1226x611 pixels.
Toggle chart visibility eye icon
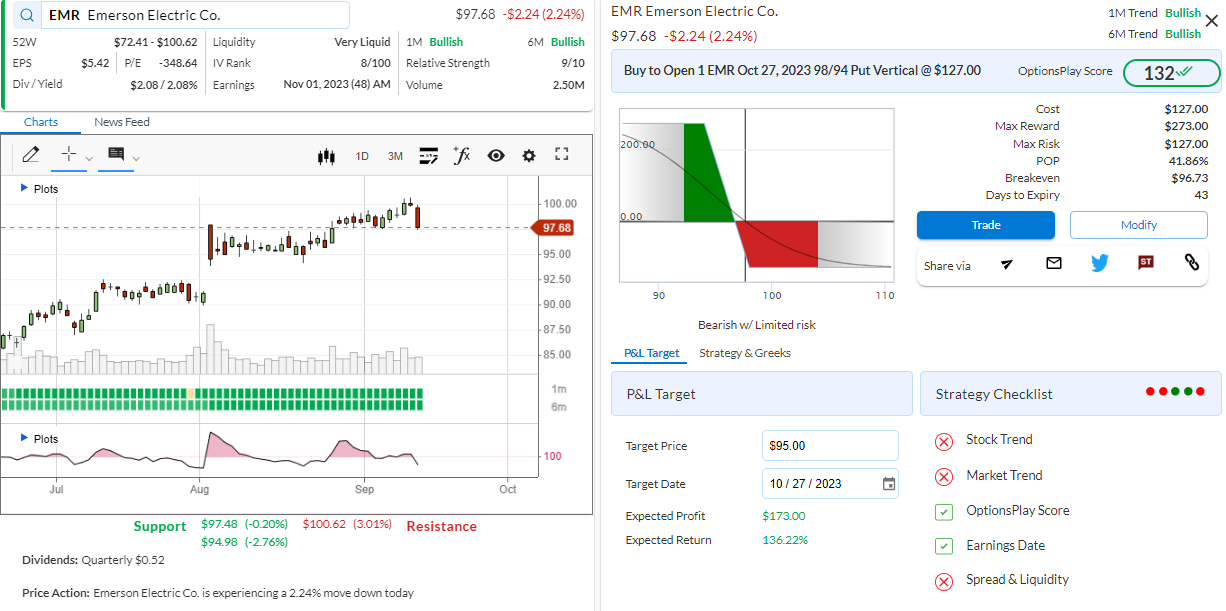tap(495, 155)
